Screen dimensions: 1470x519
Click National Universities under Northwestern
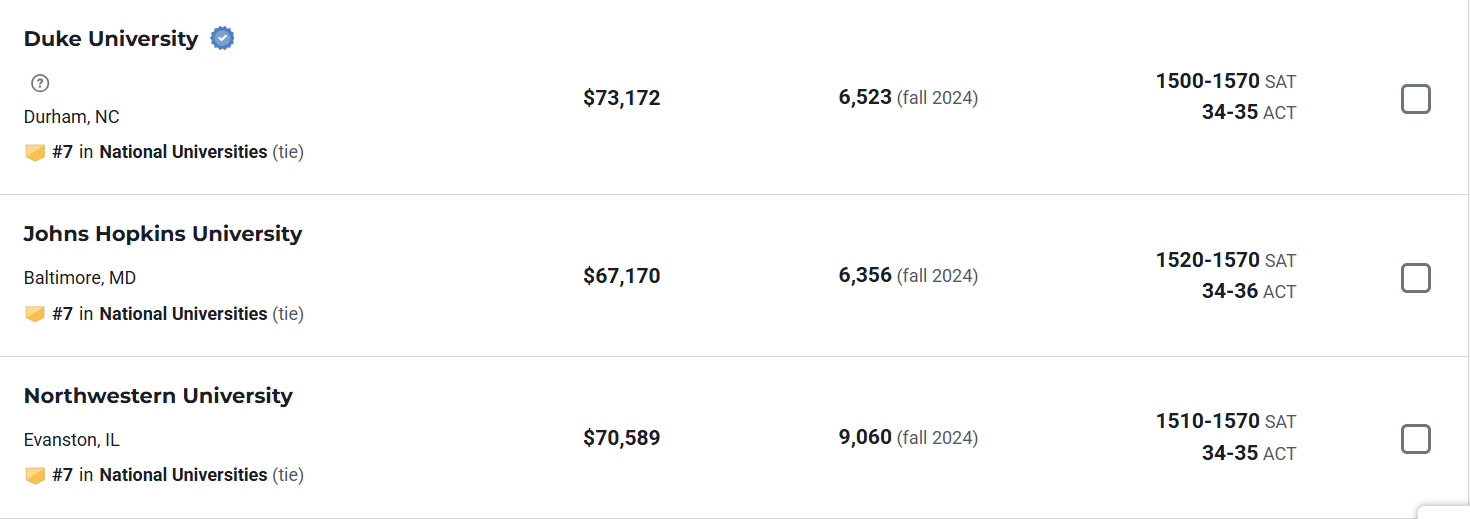(x=183, y=475)
